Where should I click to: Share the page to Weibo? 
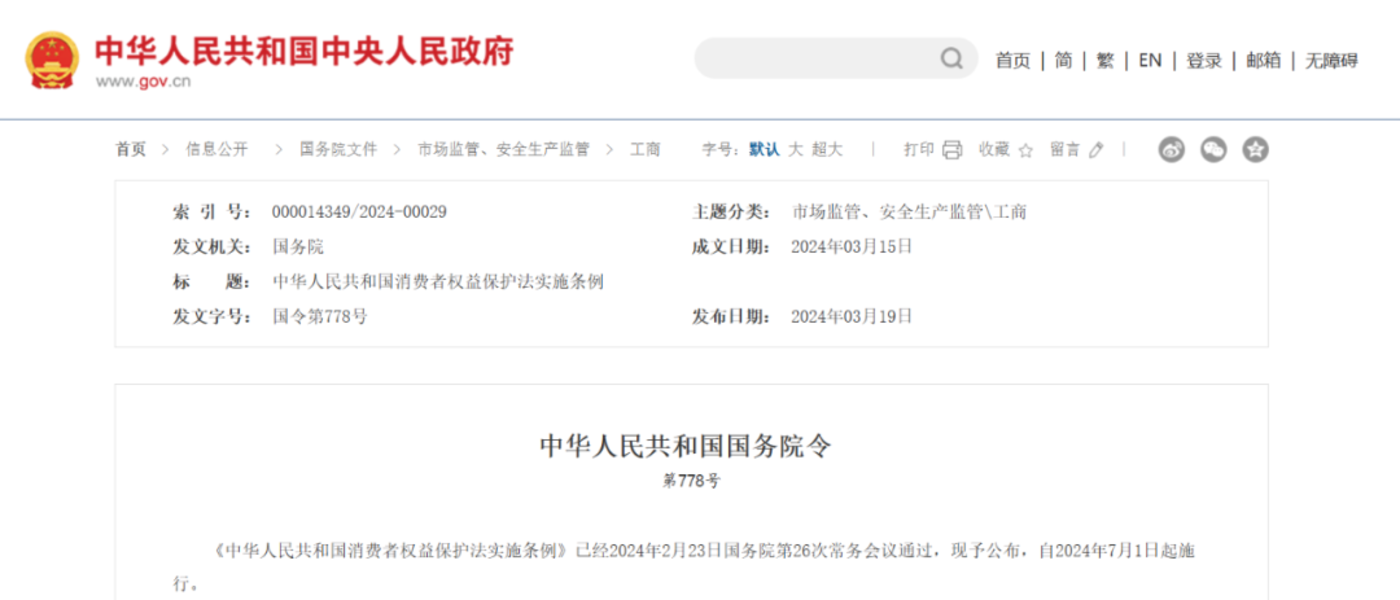pyautogui.click(x=1171, y=150)
